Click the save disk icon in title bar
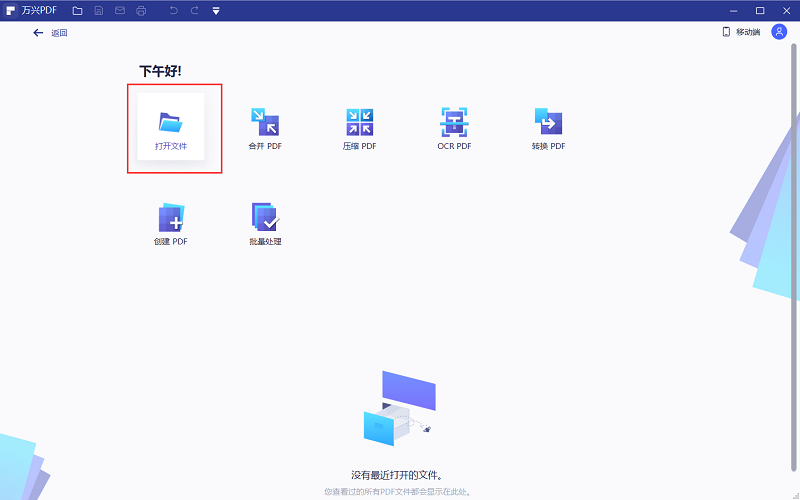Screen dimensions: 800x500 pos(98,10)
